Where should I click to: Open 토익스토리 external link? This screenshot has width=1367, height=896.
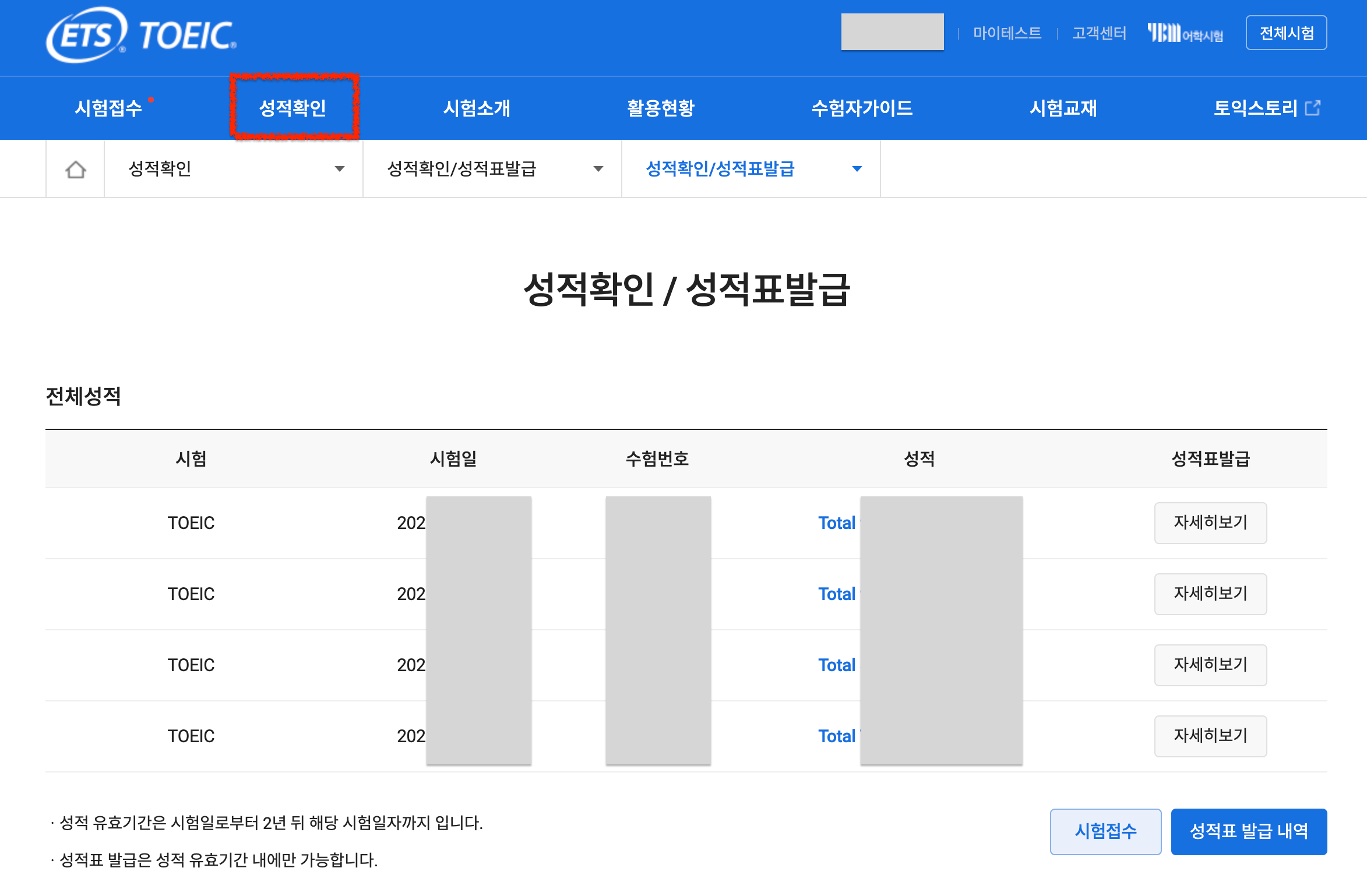point(1266,108)
